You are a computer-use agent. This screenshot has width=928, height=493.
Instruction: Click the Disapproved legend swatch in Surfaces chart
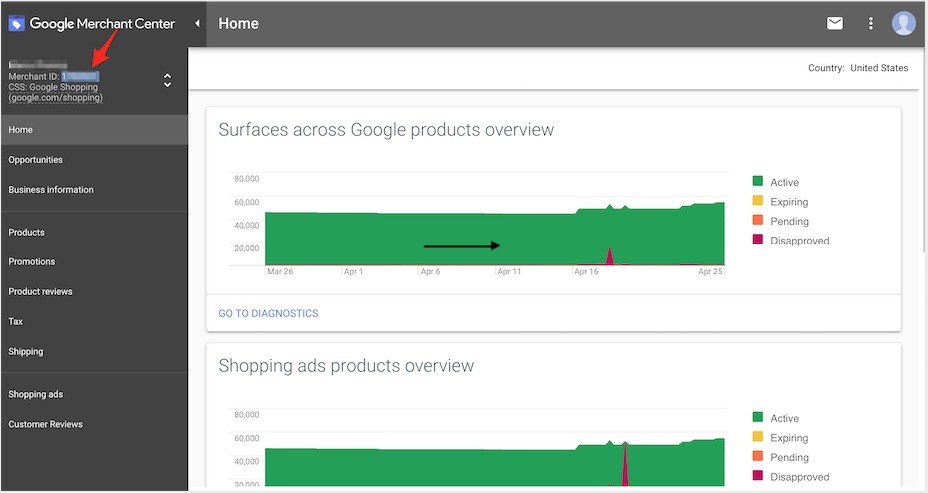coord(758,239)
